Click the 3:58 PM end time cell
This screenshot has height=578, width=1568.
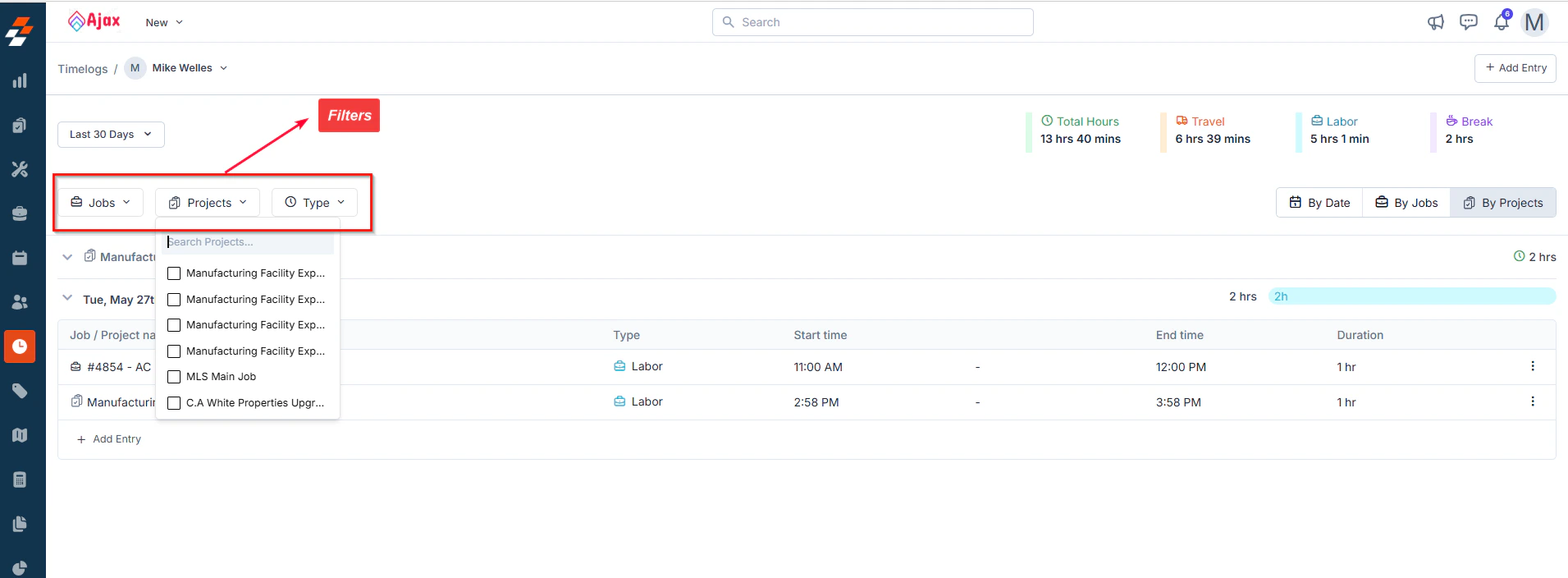pos(1178,402)
